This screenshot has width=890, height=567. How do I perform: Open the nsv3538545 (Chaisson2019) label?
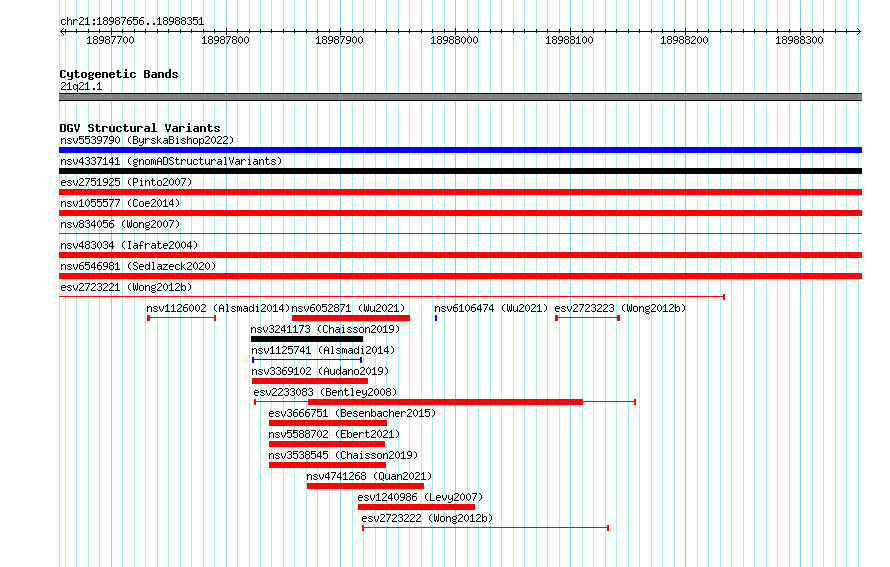click(x=343, y=455)
